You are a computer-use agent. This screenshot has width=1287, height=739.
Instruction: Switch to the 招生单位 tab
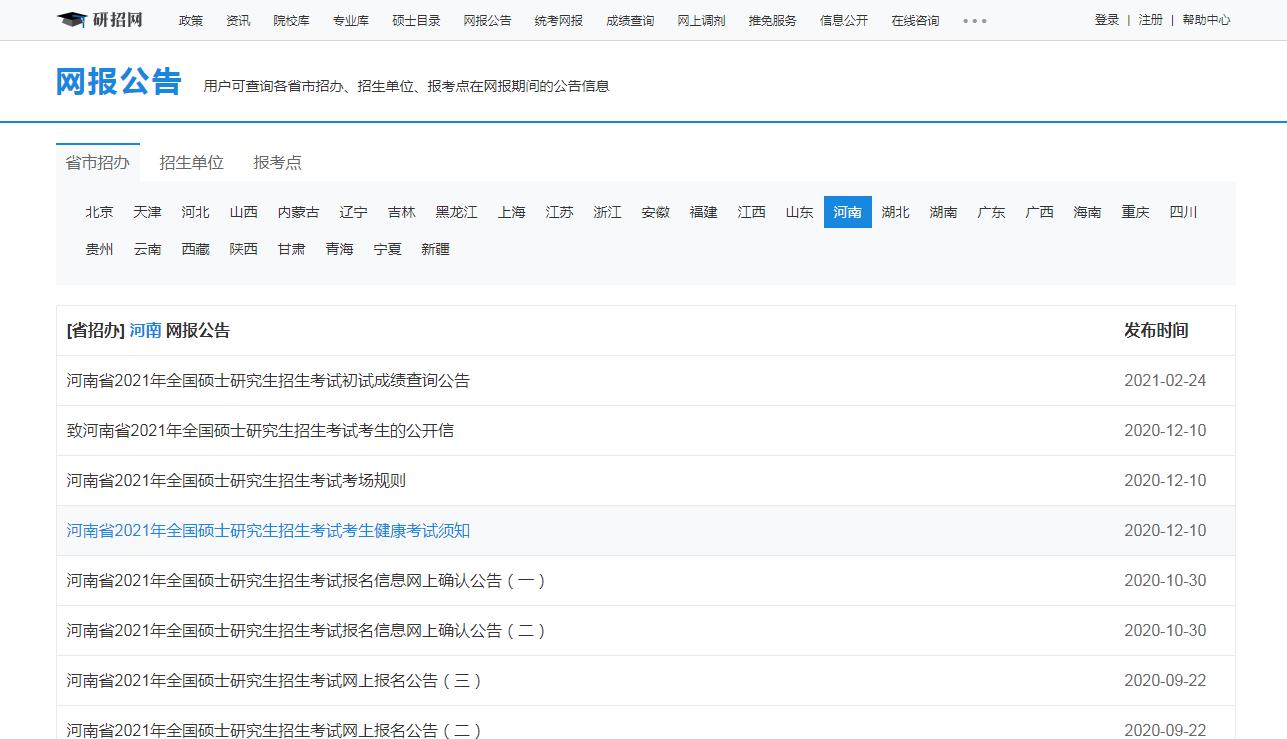point(192,162)
